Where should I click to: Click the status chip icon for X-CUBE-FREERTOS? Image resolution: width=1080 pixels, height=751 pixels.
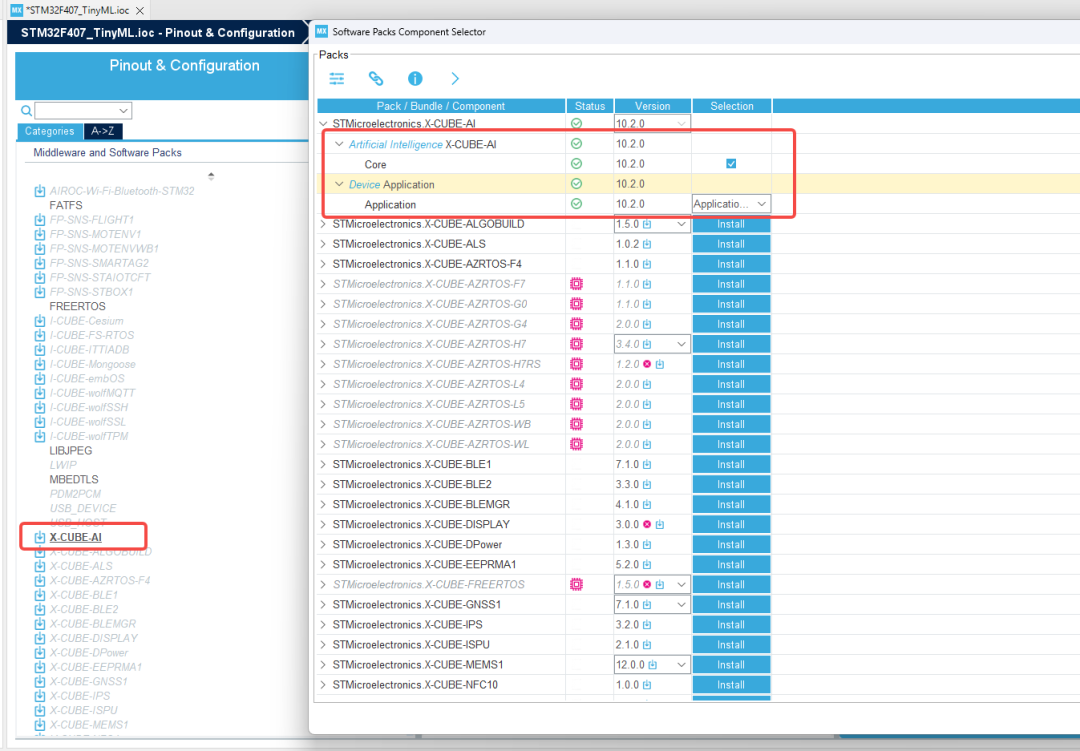tap(577, 584)
